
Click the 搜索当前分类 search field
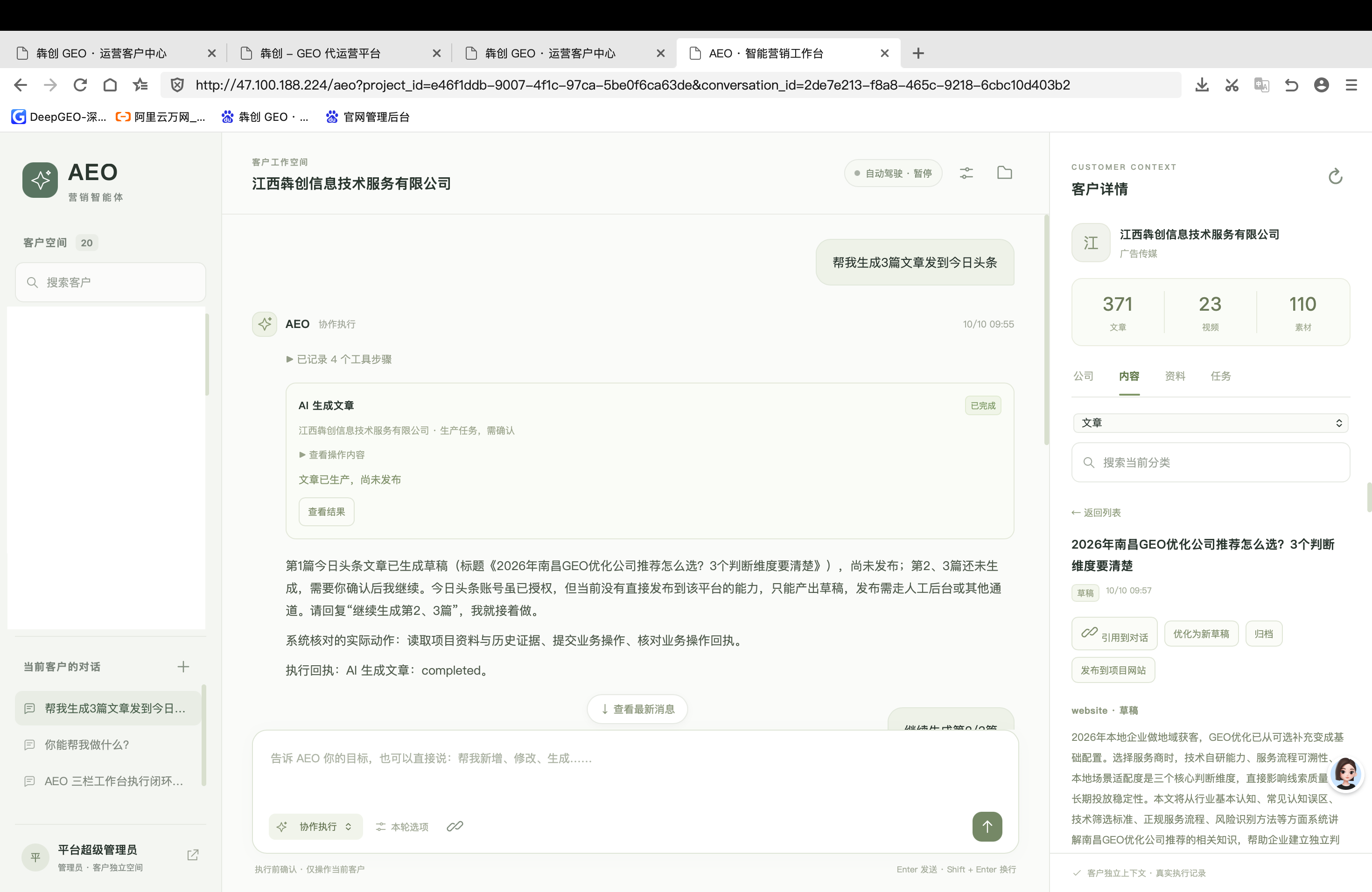[1211, 462]
